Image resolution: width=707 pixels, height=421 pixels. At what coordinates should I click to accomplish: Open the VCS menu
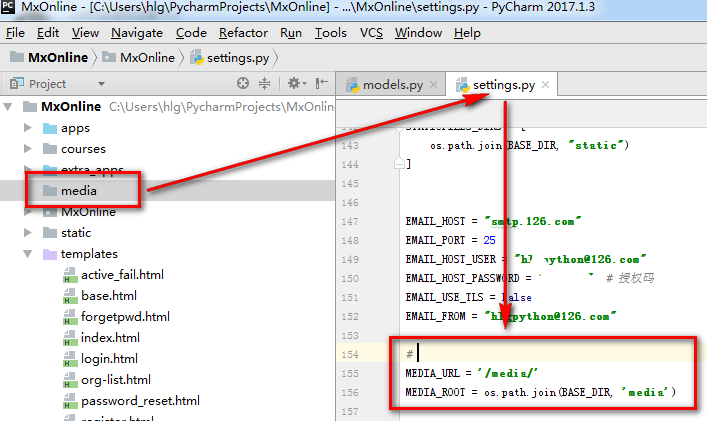pyautogui.click(x=371, y=33)
